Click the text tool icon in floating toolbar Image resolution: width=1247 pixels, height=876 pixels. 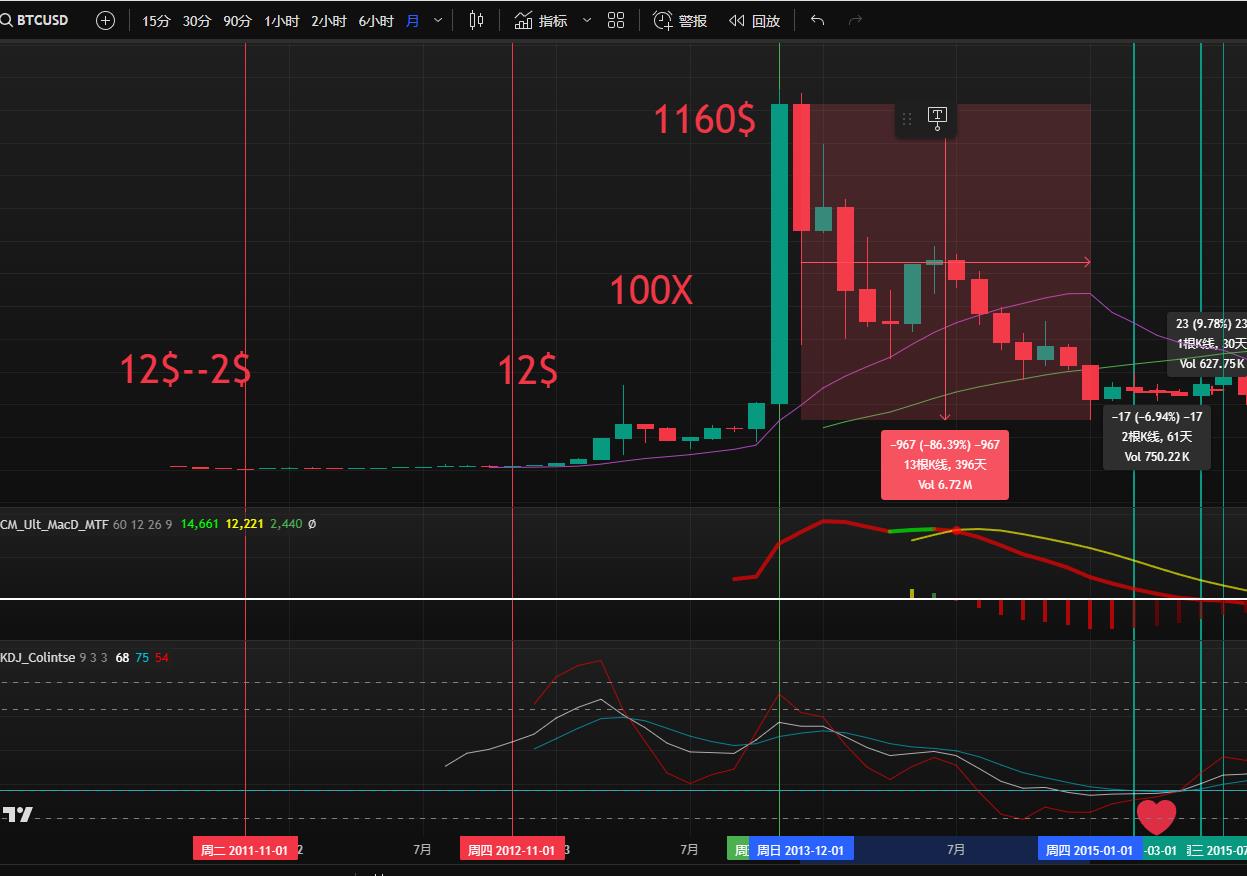point(937,118)
